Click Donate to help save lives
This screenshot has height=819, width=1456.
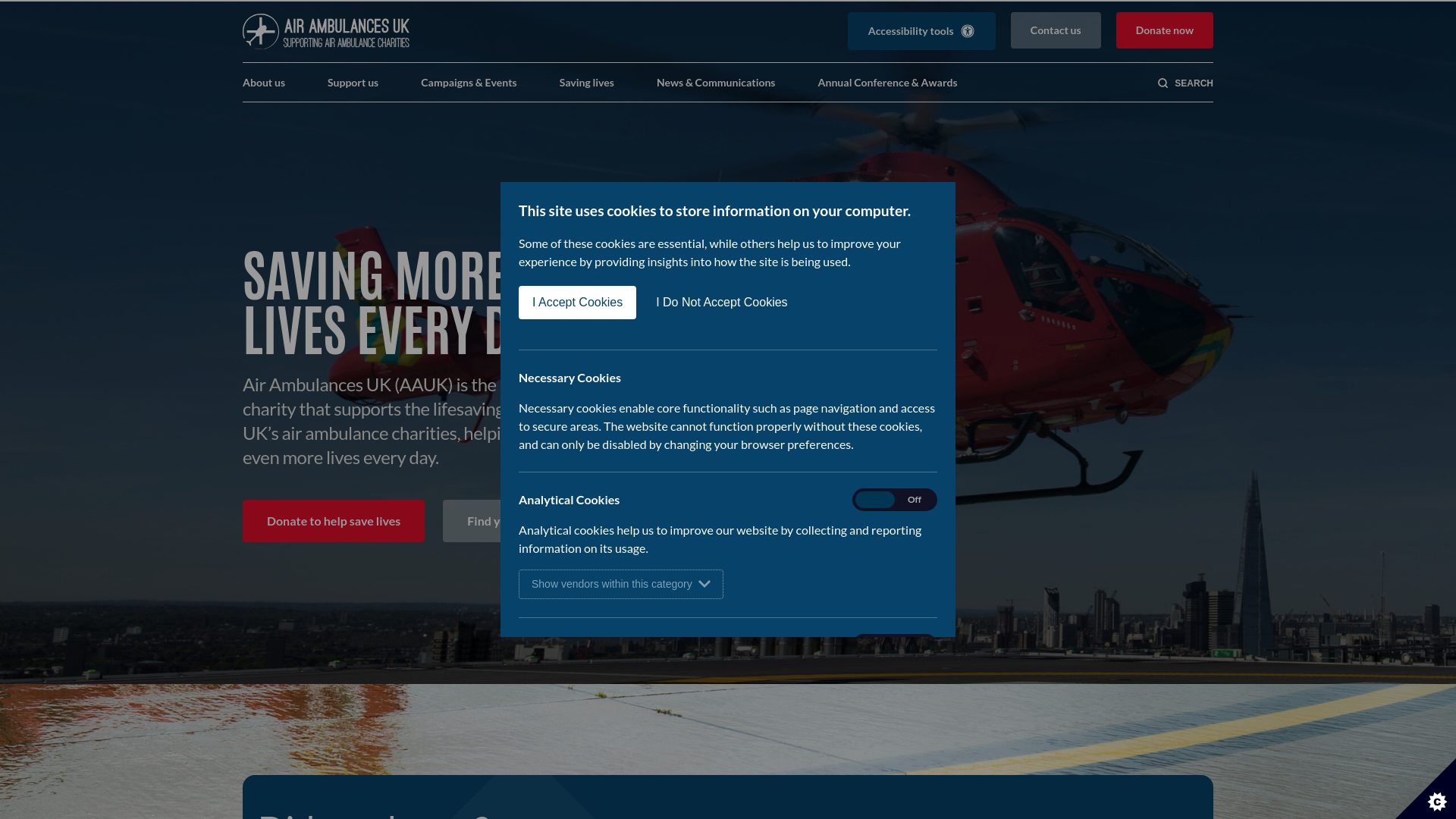click(334, 521)
